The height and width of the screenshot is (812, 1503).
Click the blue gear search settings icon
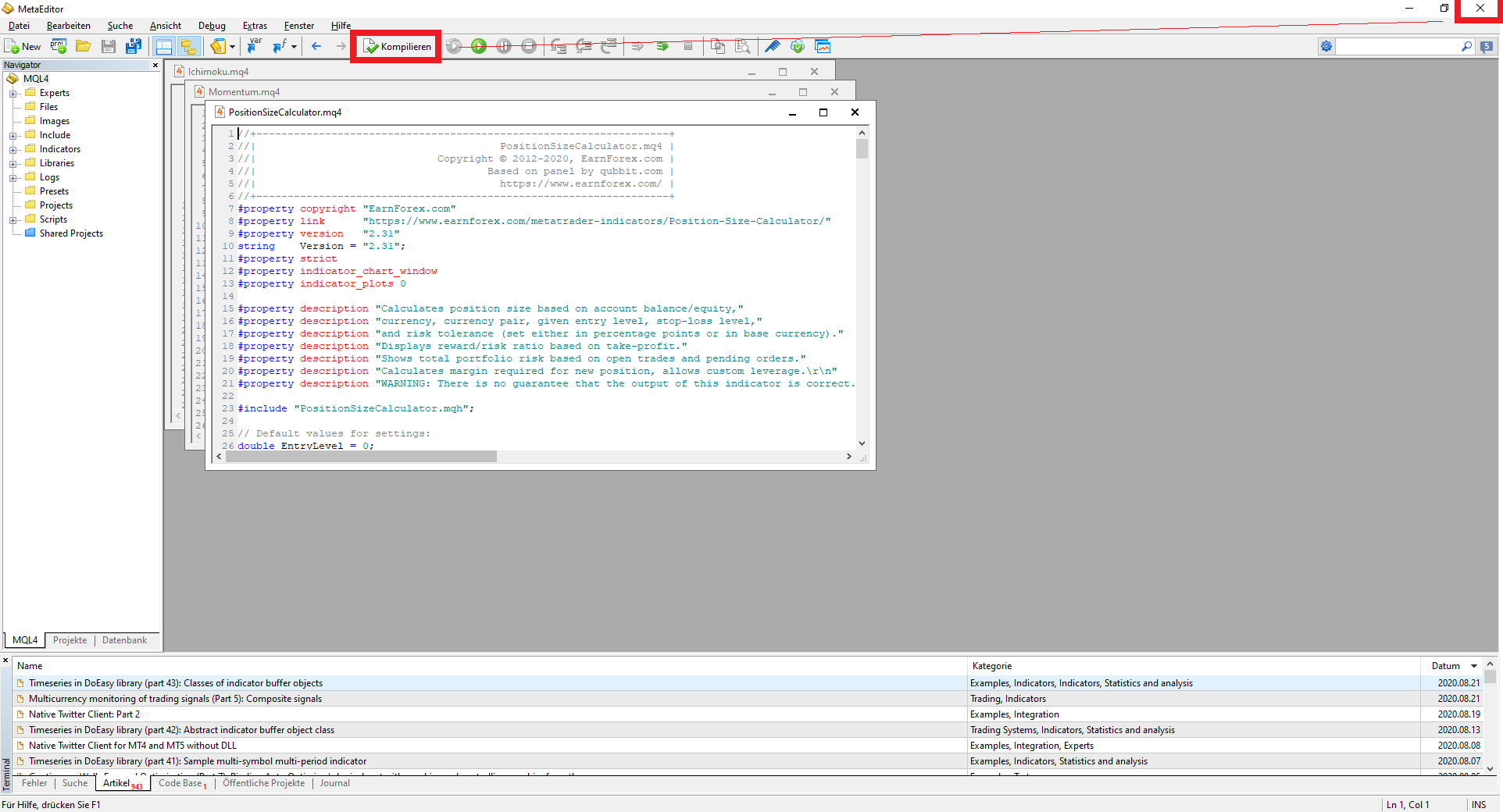[x=1326, y=47]
